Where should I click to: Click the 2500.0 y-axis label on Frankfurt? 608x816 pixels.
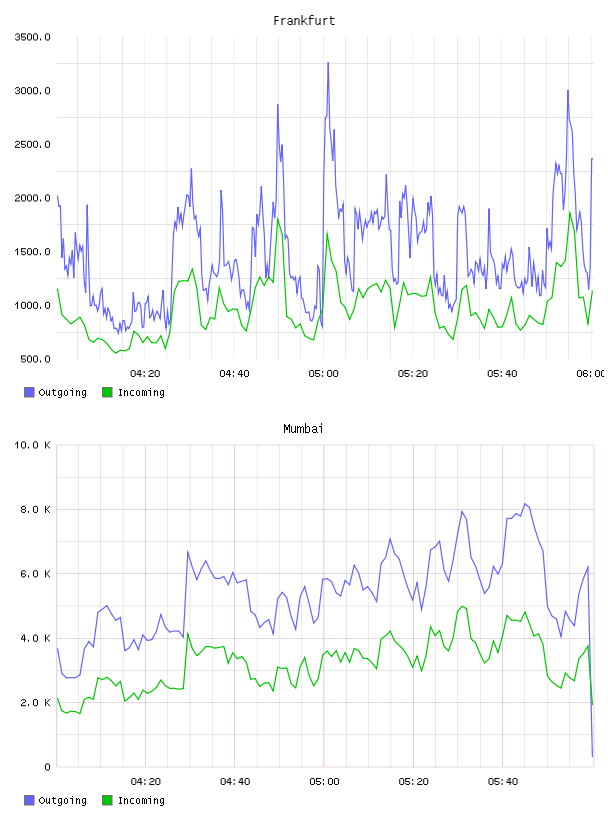click(x=32, y=144)
